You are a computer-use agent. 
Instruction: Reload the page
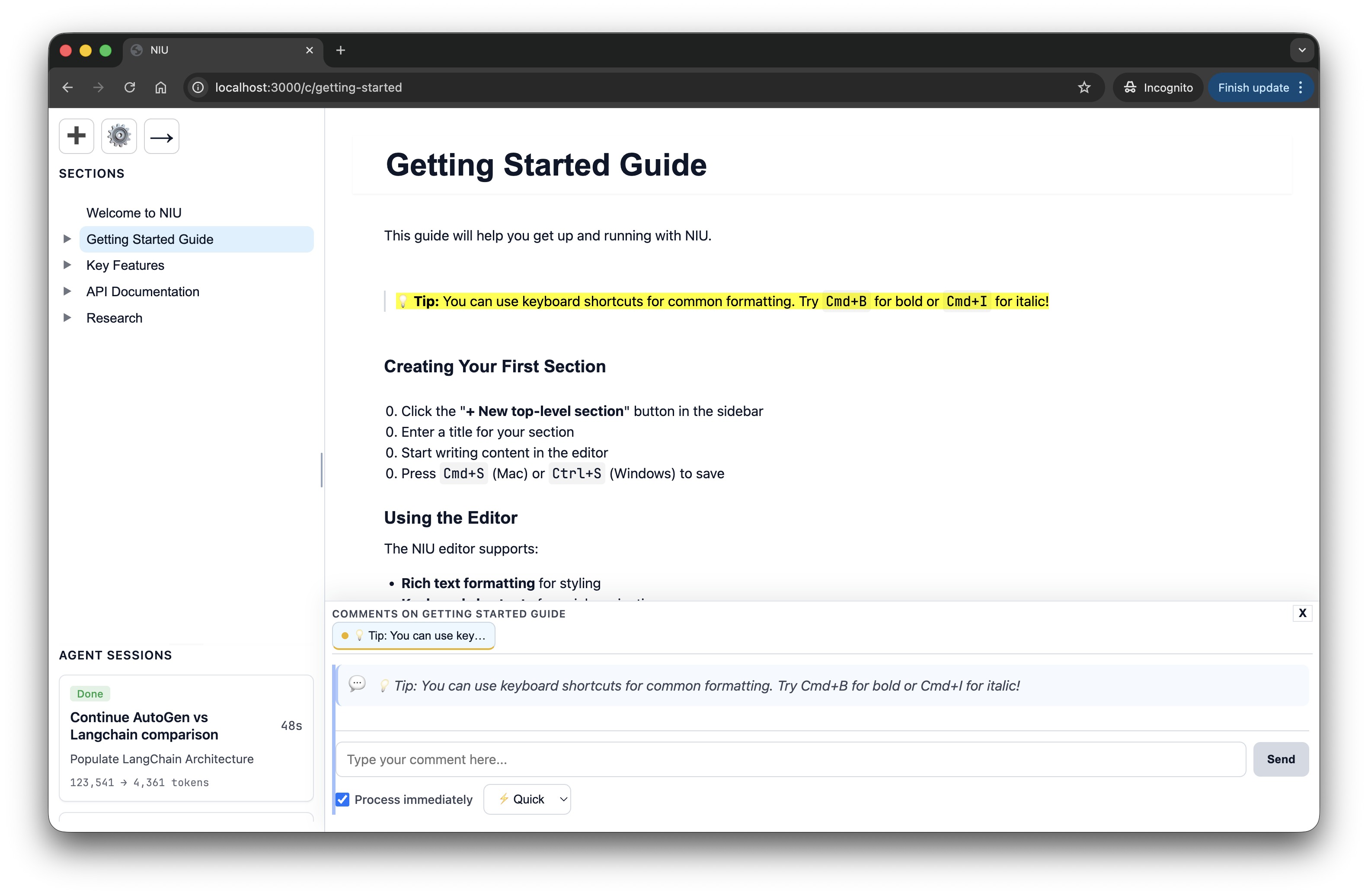(130, 87)
